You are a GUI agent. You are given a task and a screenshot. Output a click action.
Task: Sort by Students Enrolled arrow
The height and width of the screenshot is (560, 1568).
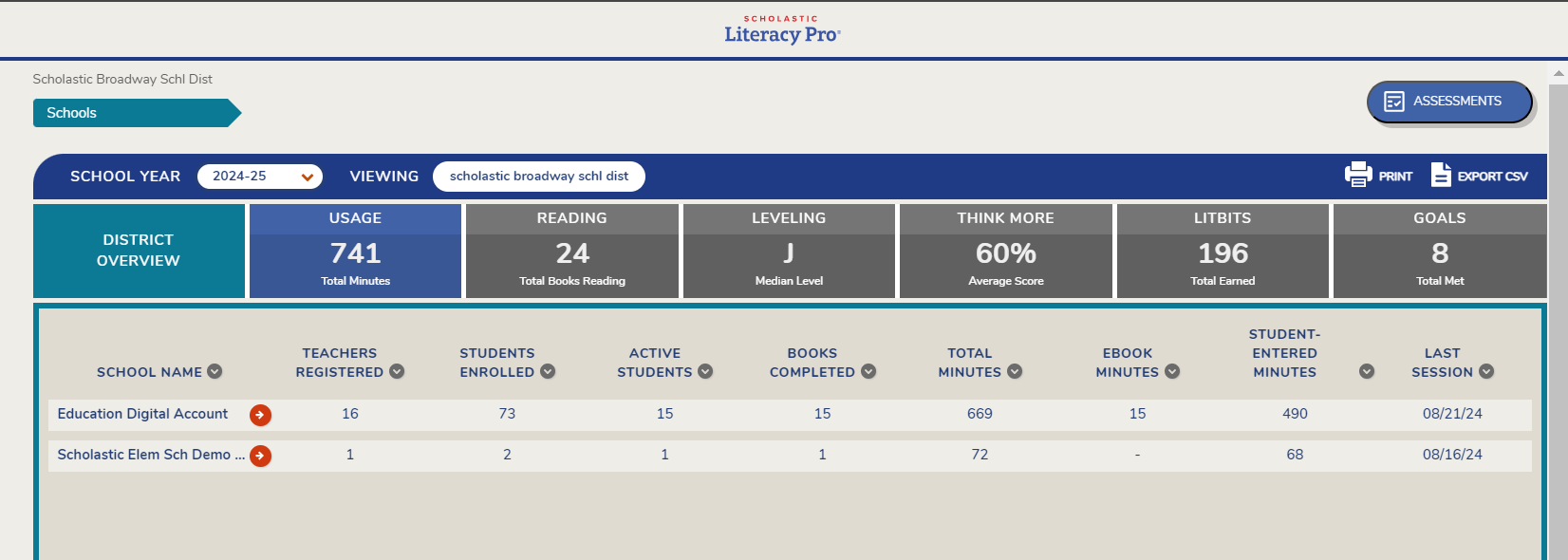click(548, 371)
